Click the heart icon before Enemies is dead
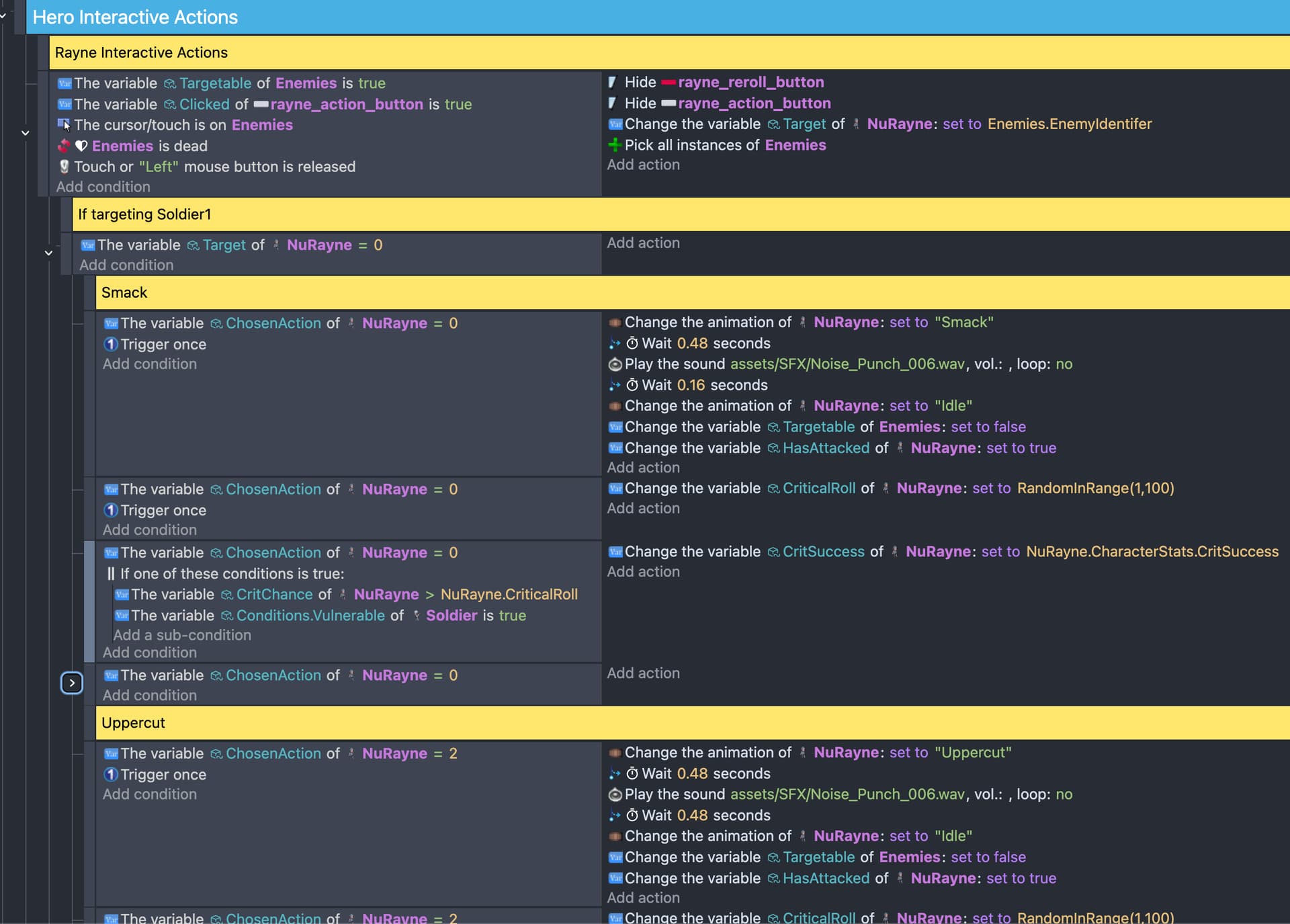Screen dimensions: 1290x924 coord(81,146)
